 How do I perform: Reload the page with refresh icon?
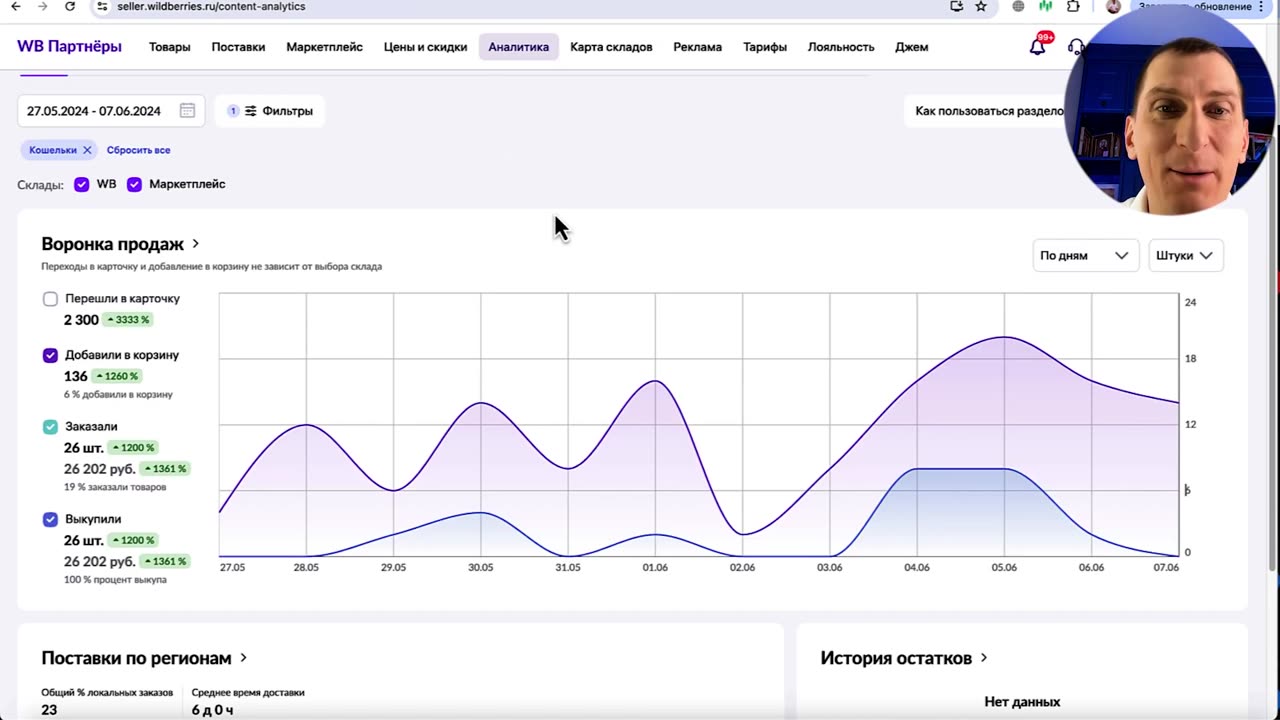tap(69, 6)
